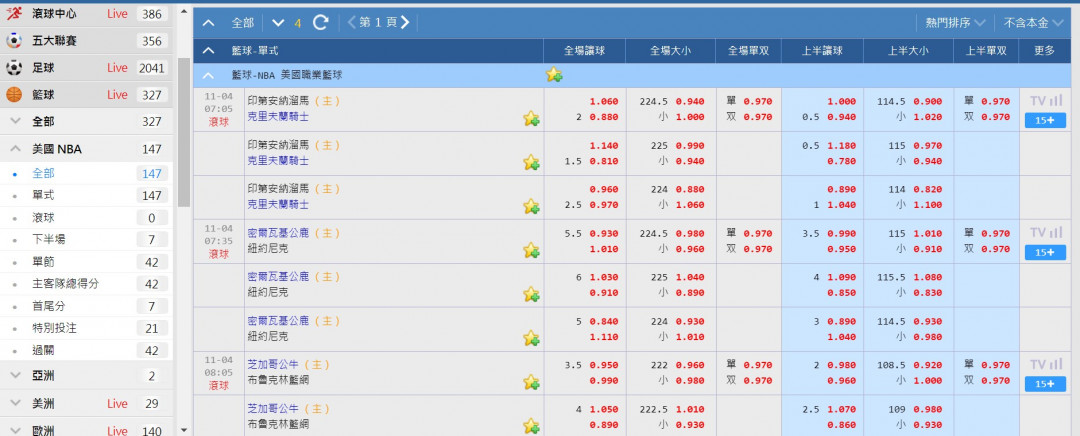Open the 滾球中心 live center icon
The height and width of the screenshot is (436, 1080).
[x=14, y=14]
